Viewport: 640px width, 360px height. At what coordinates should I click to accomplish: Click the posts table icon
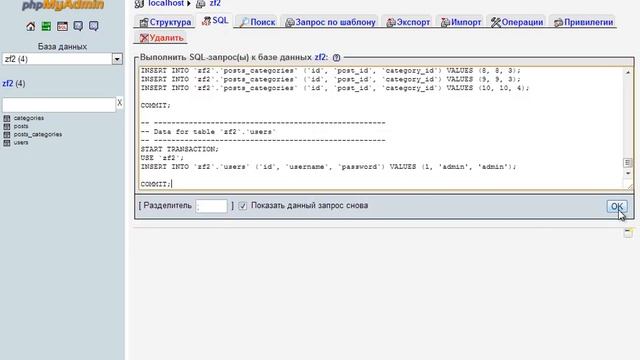click(7, 126)
